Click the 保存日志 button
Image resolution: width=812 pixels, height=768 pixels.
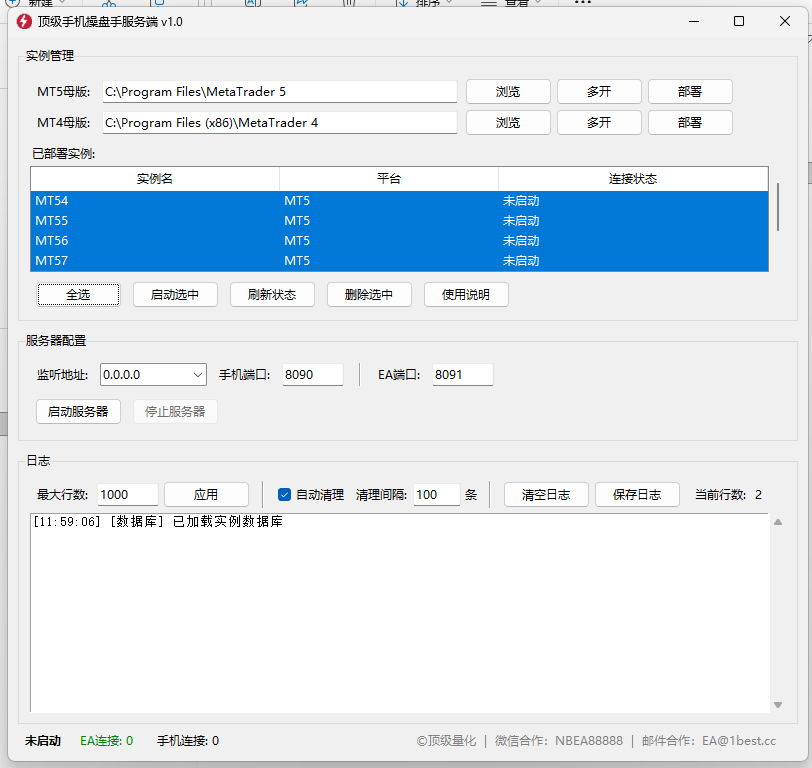pos(637,495)
